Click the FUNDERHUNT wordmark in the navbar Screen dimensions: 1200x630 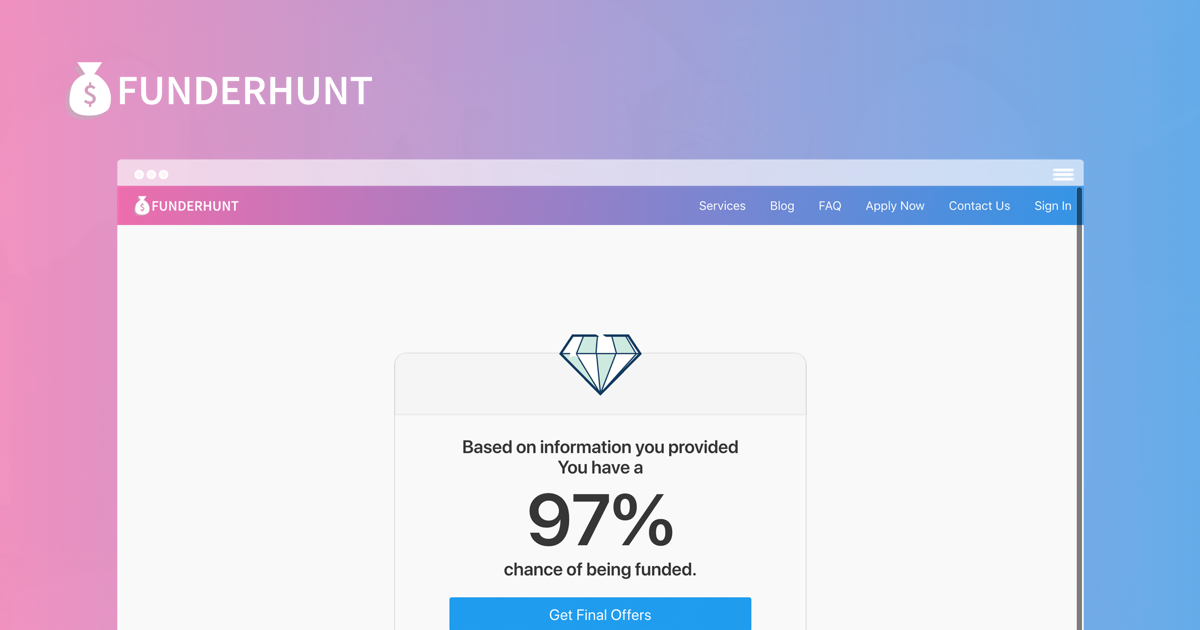[x=196, y=205]
